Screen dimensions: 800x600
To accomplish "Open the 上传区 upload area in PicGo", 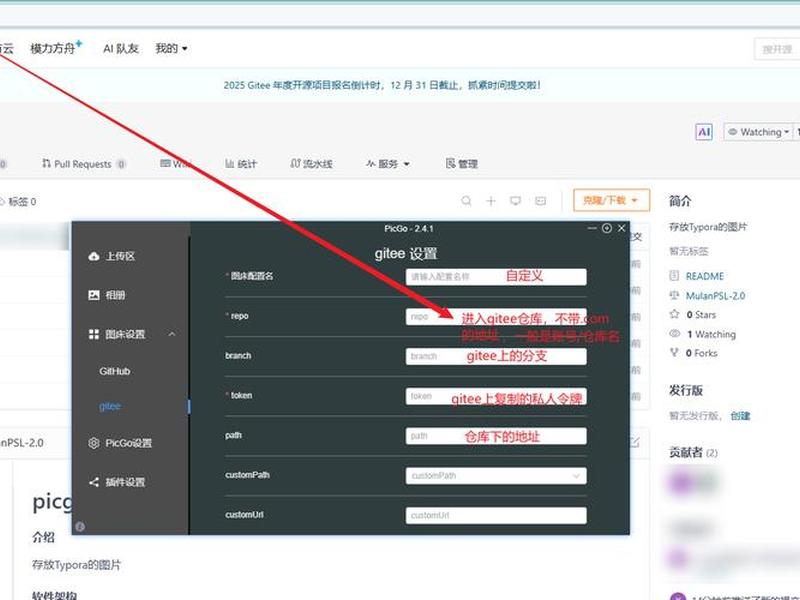I will pos(111,256).
